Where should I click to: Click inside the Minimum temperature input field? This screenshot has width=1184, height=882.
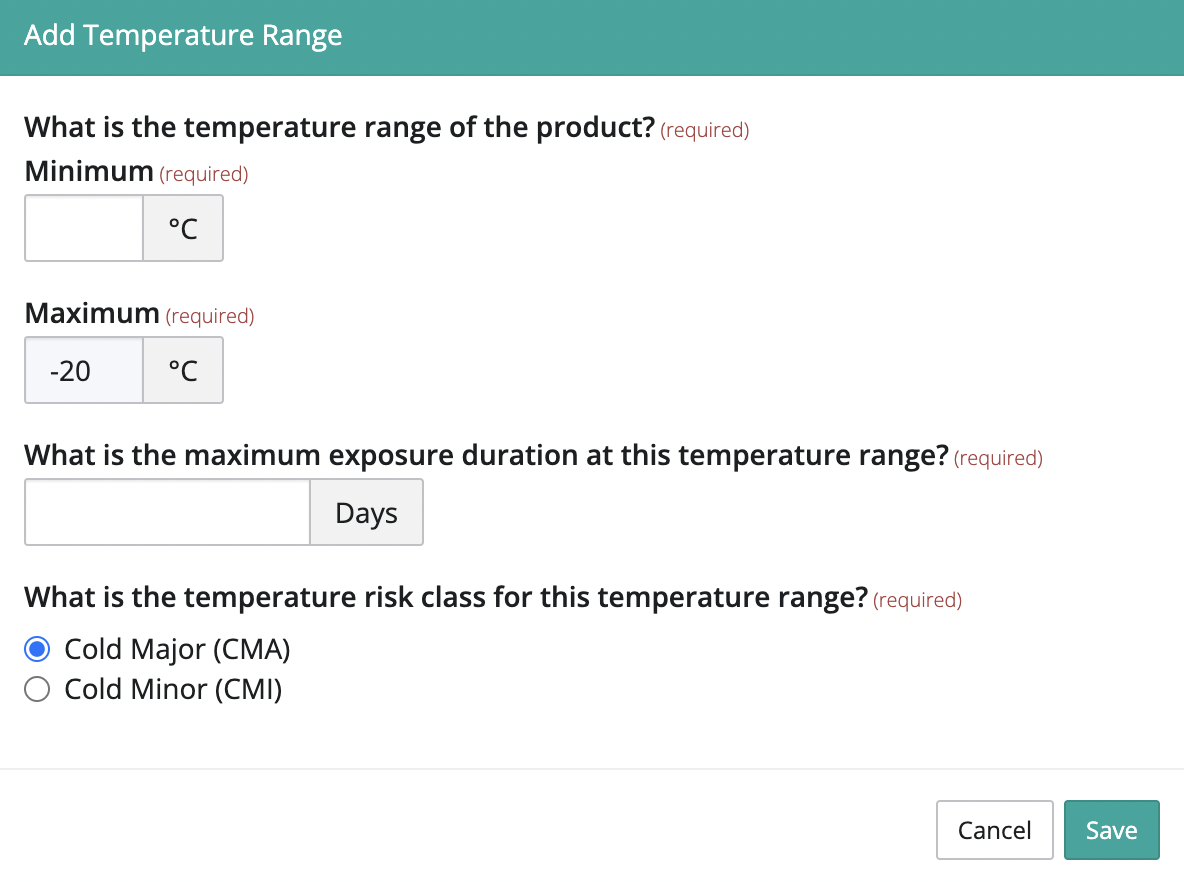[83, 228]
